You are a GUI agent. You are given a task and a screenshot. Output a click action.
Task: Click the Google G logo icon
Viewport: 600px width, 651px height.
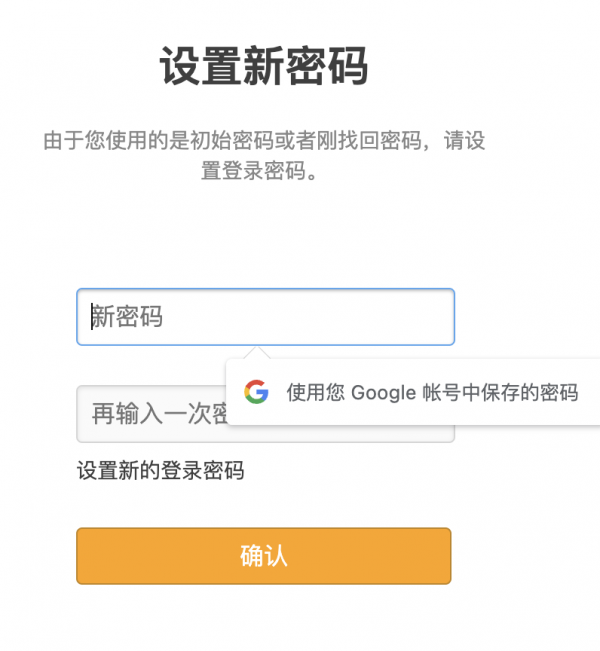pyautogui.click(x=256, y=392)
